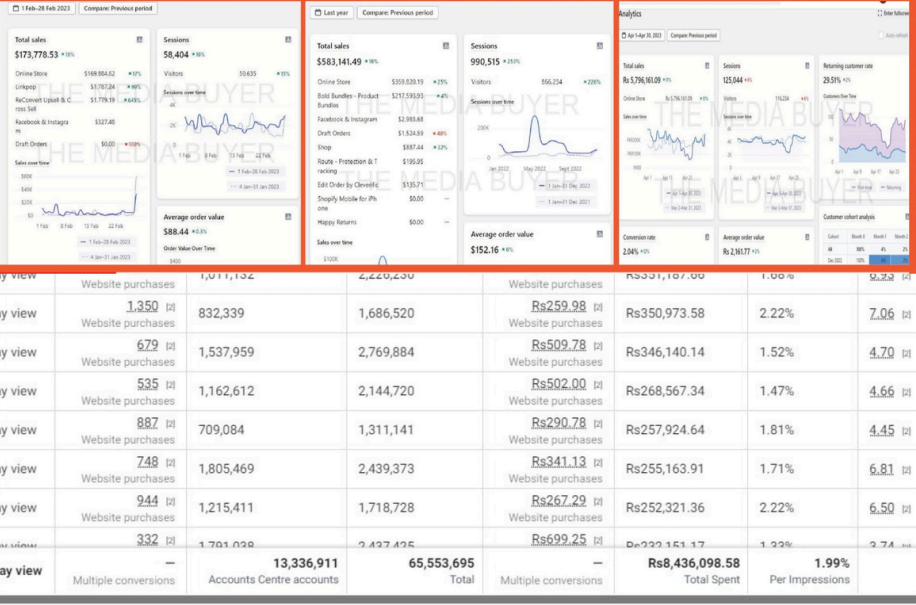Click report icon beside $88.44 Average order value
This screenshot has height=605, width=916.
[x=289, y=215]
